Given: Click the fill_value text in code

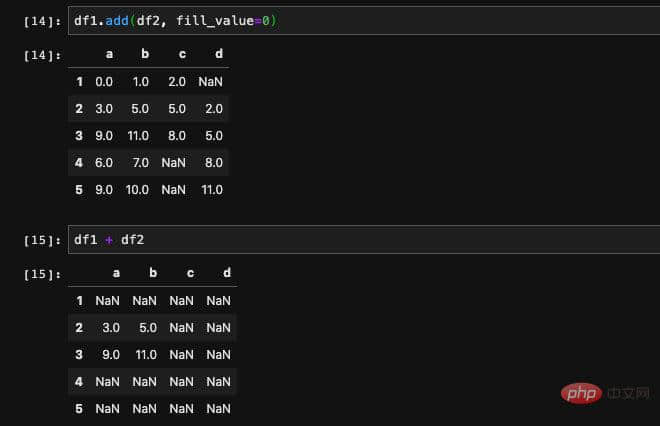Looking at the screenshot, I should coord(215,21).
